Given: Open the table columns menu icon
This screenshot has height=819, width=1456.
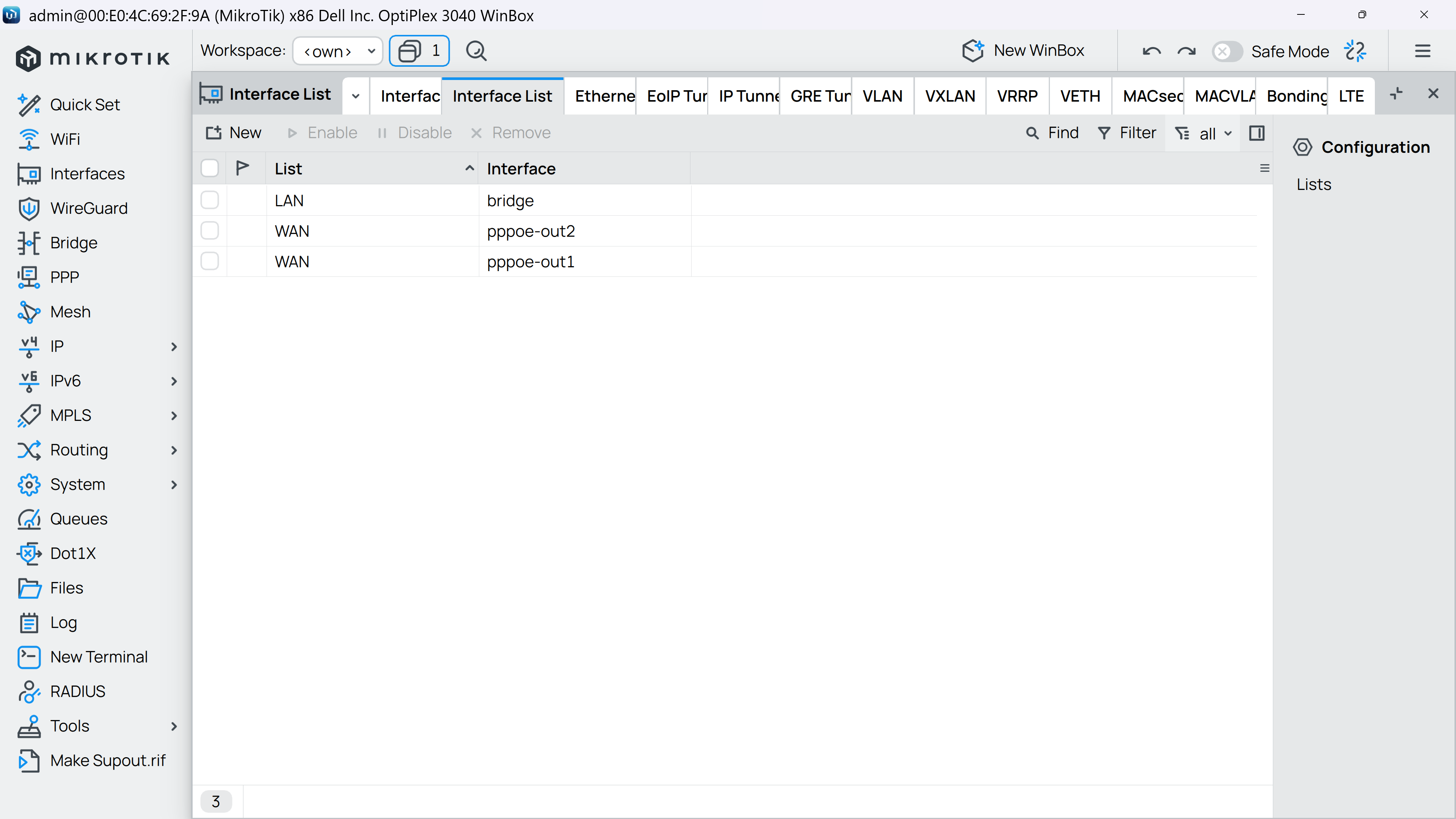Looking at the screenshot, I should (x=1265, y=168).
